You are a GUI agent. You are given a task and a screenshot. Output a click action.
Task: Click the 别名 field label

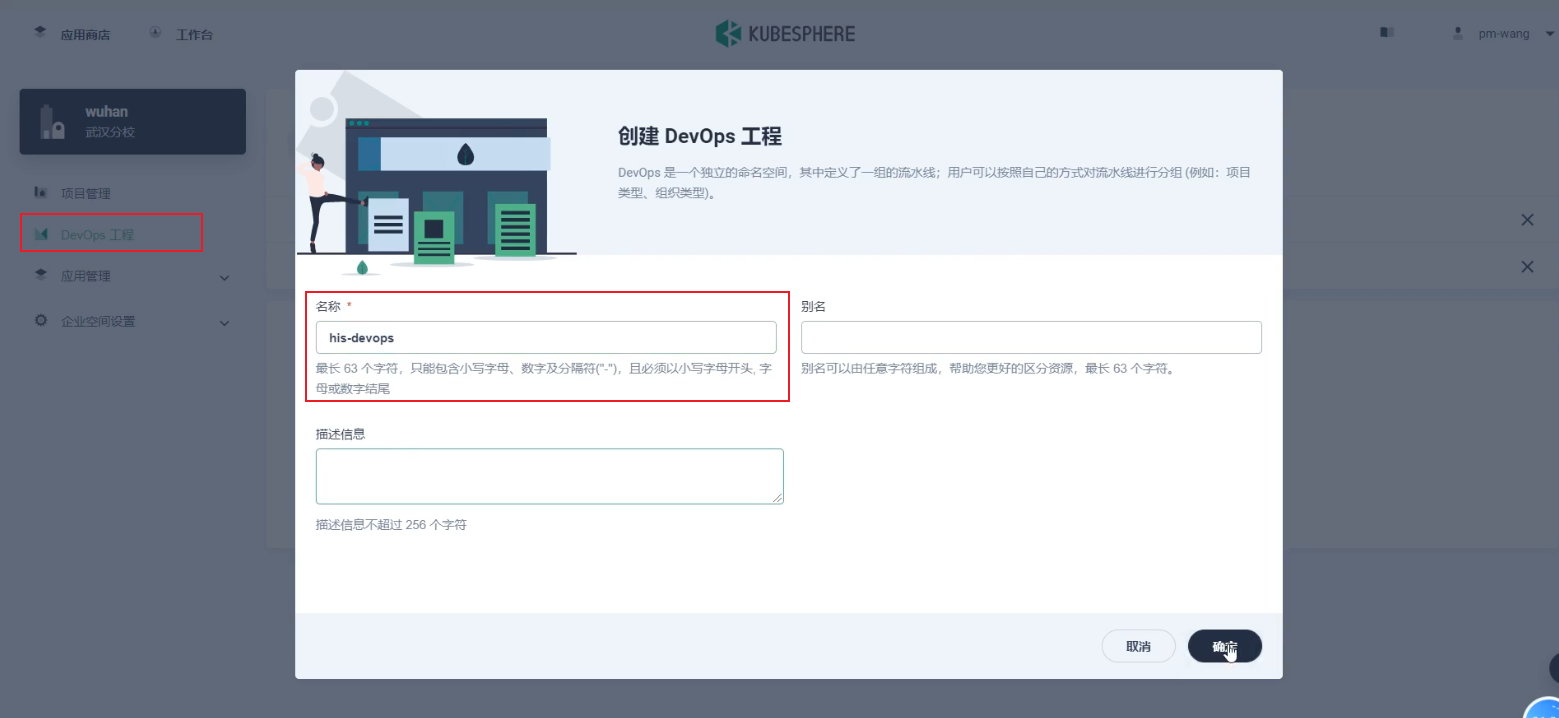(x=813, y=306)
